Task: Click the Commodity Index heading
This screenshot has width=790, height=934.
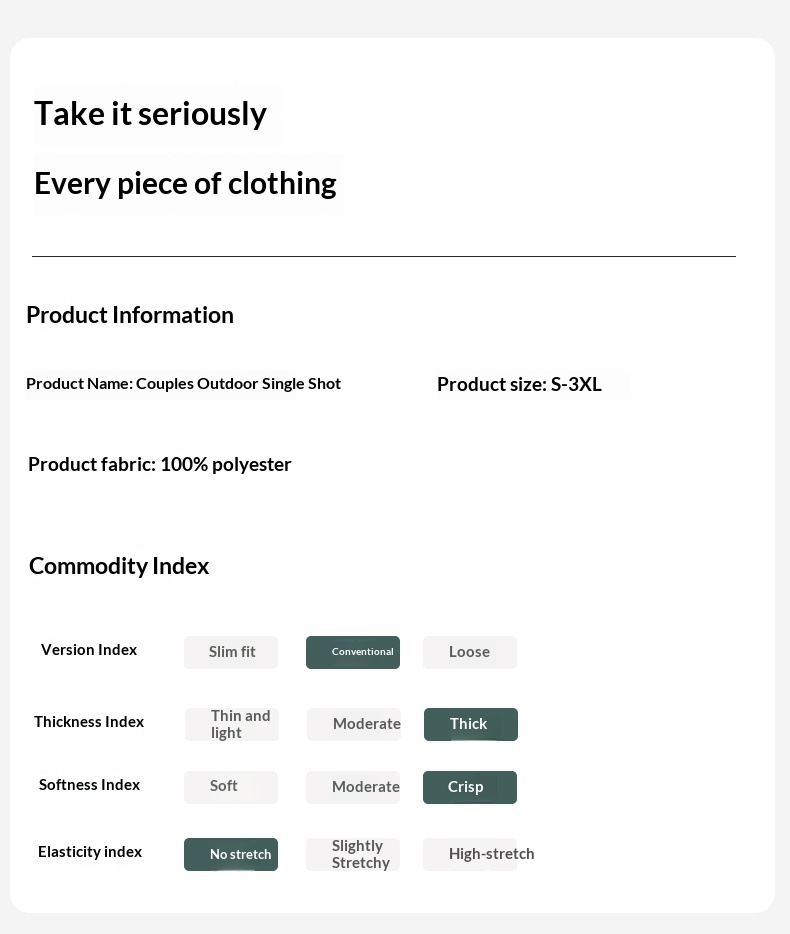Action: (x=119, y=566)
